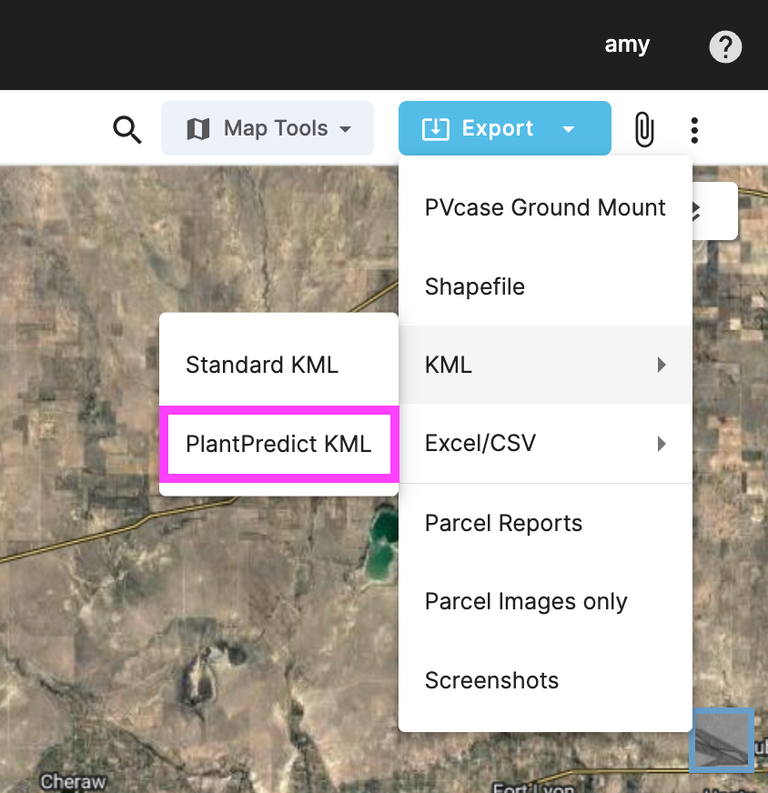Viewport: 768px width, 793px height.
Task: Click the download icon on Export button
Action: (x=435, y=129)
